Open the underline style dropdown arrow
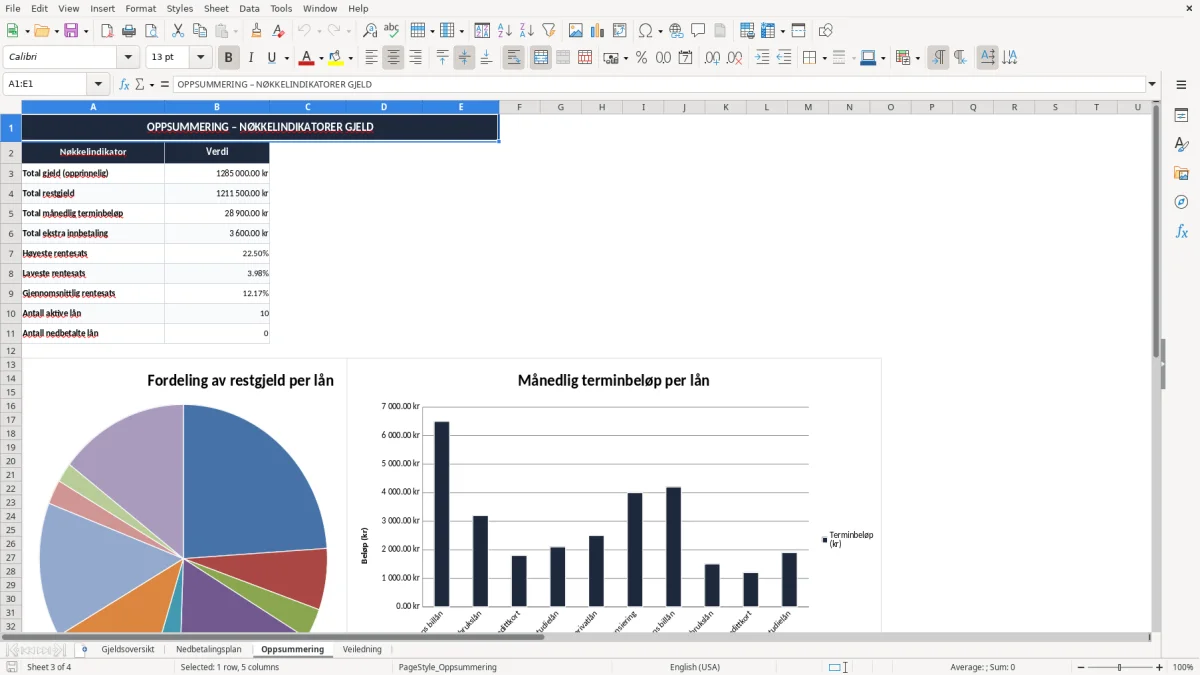 pos(286,58)
